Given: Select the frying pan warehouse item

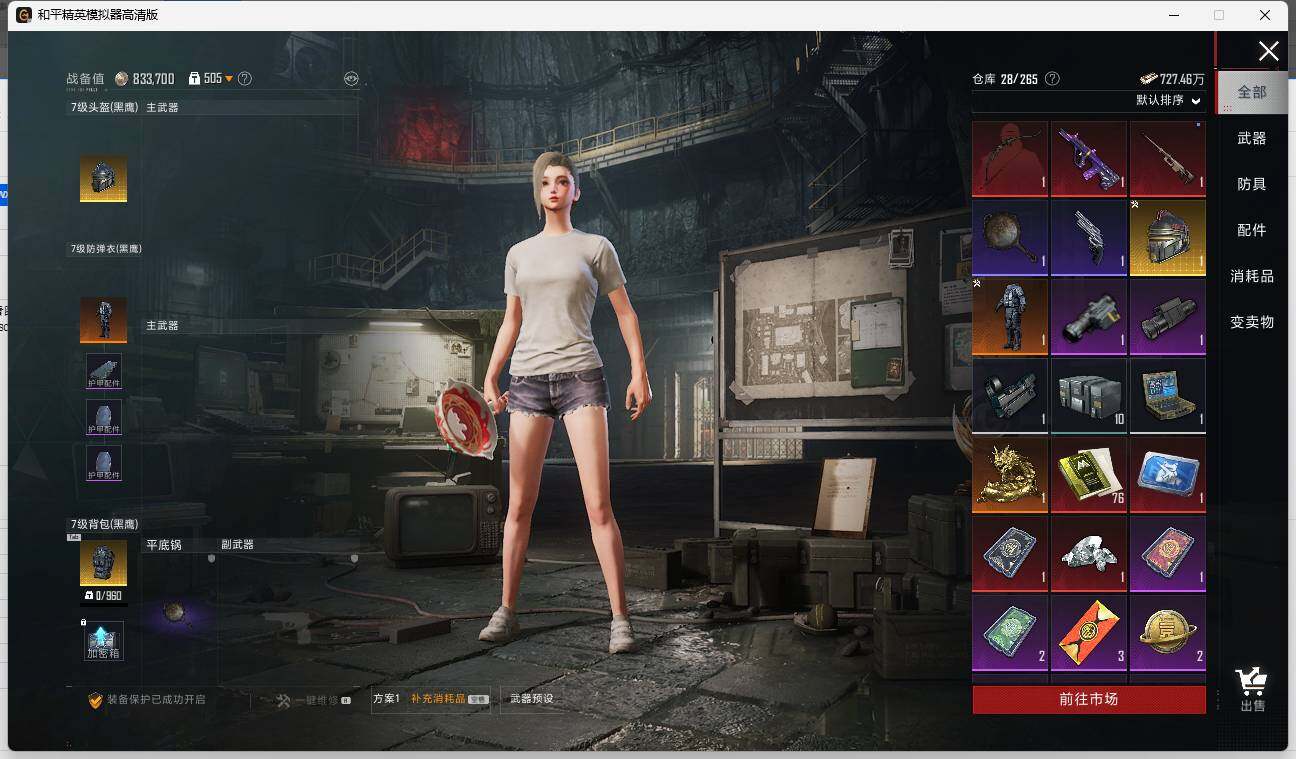Looking at the screenshot, I should [x=1010, y=238].
